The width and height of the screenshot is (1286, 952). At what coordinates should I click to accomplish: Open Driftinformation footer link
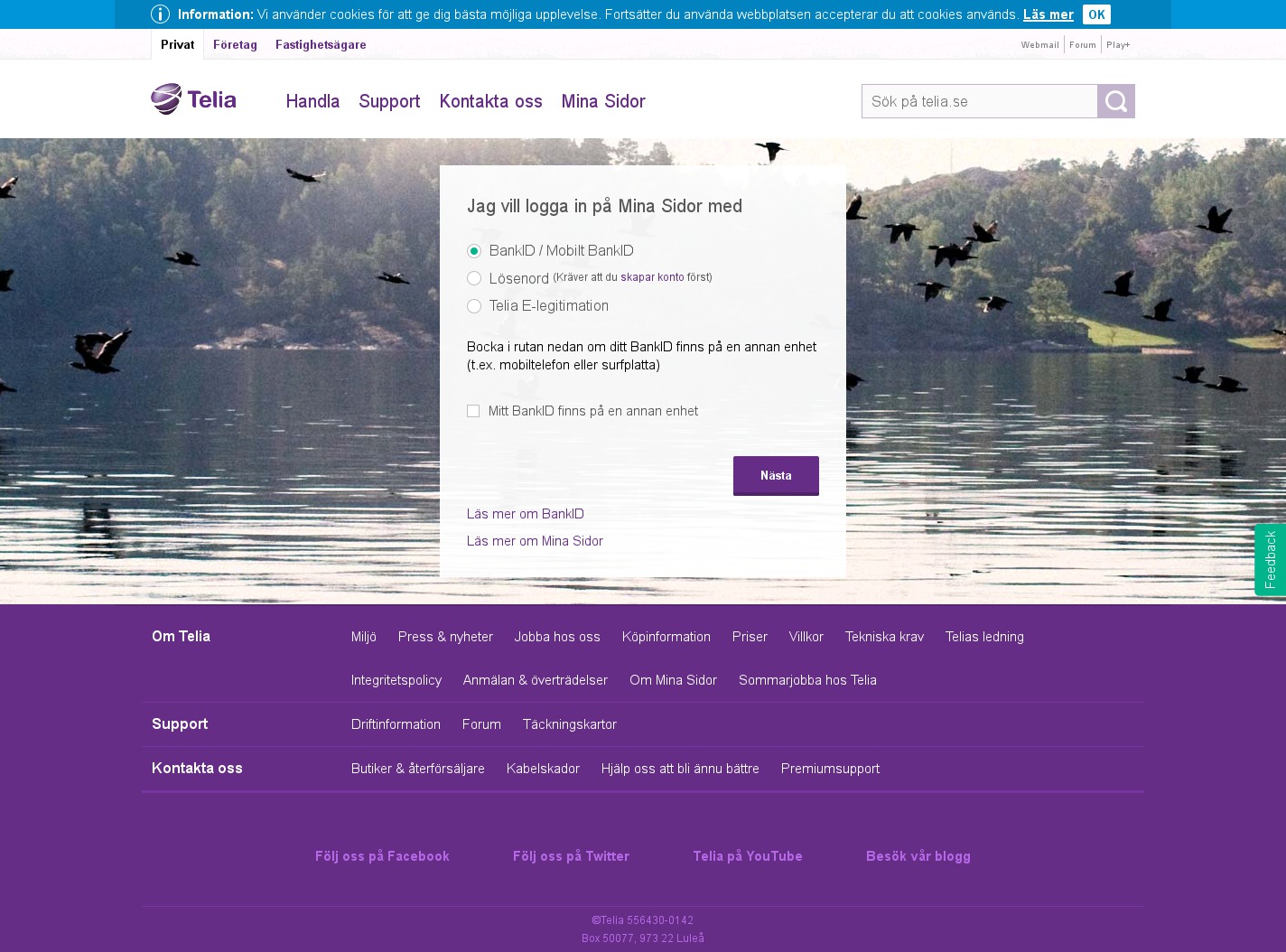tap(396, 724)
